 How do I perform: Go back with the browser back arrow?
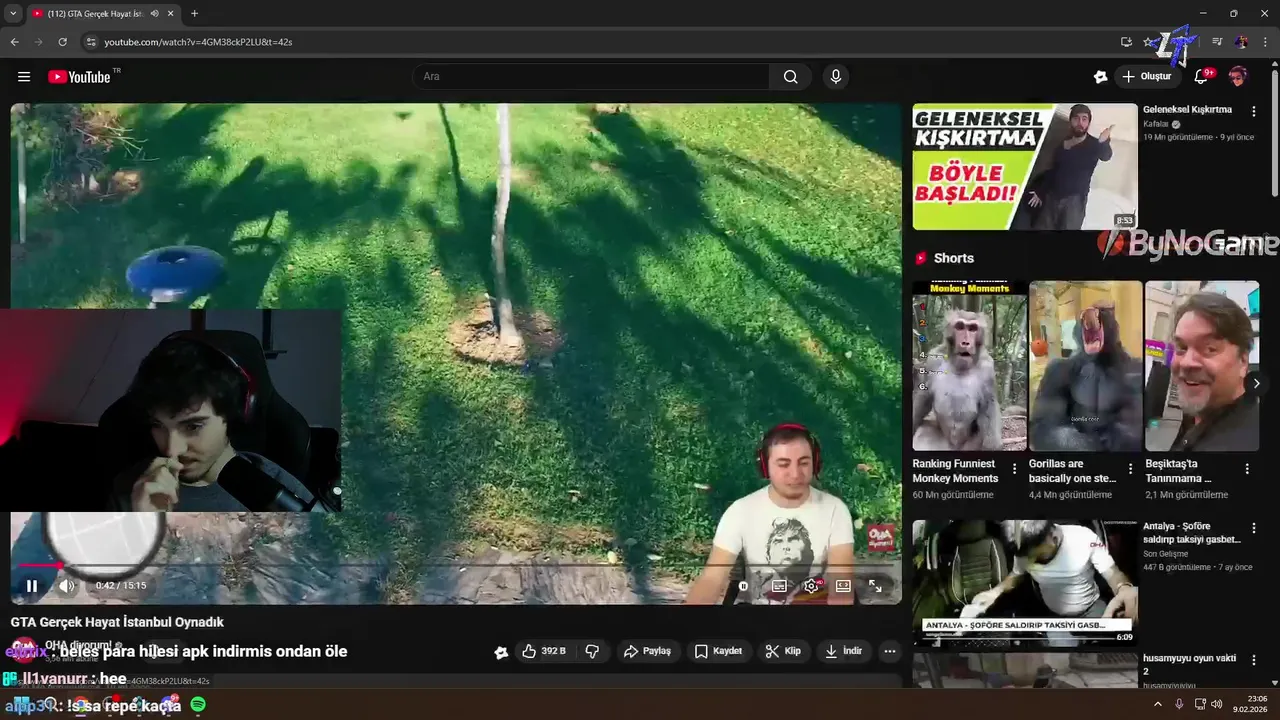[14, 42]
